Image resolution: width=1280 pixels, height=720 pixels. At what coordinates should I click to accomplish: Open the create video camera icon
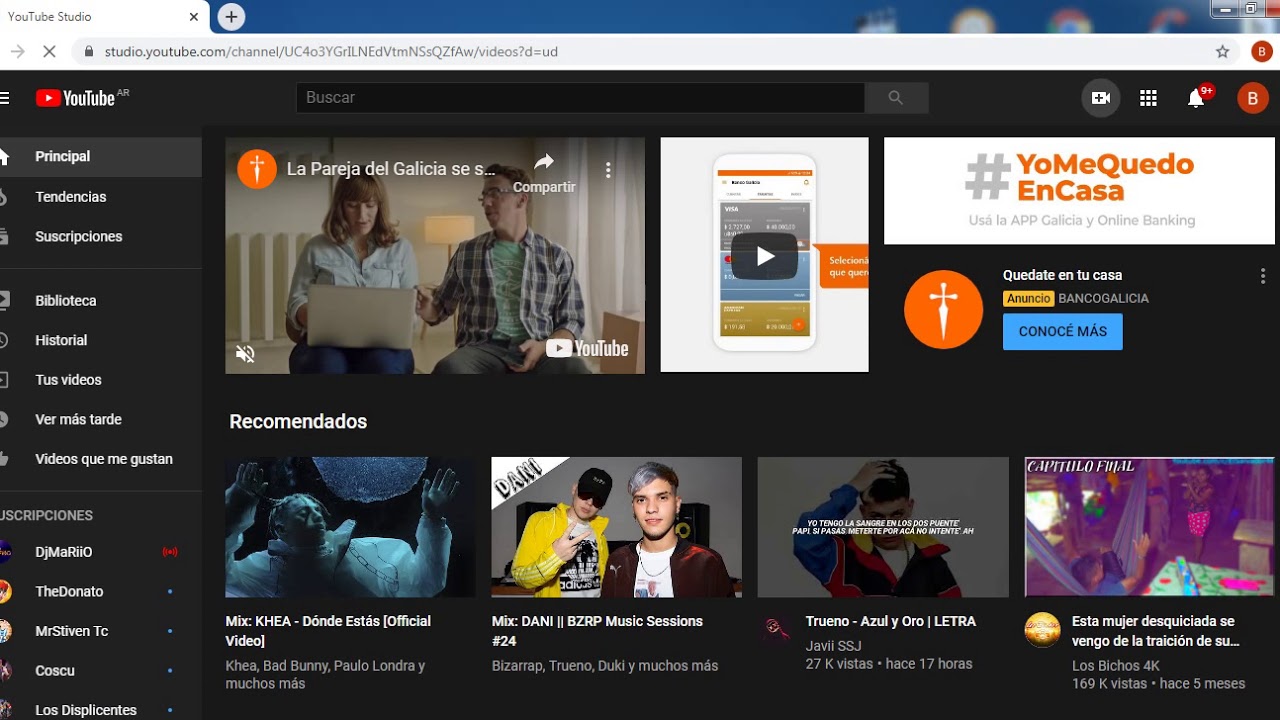coord(1101,98)
